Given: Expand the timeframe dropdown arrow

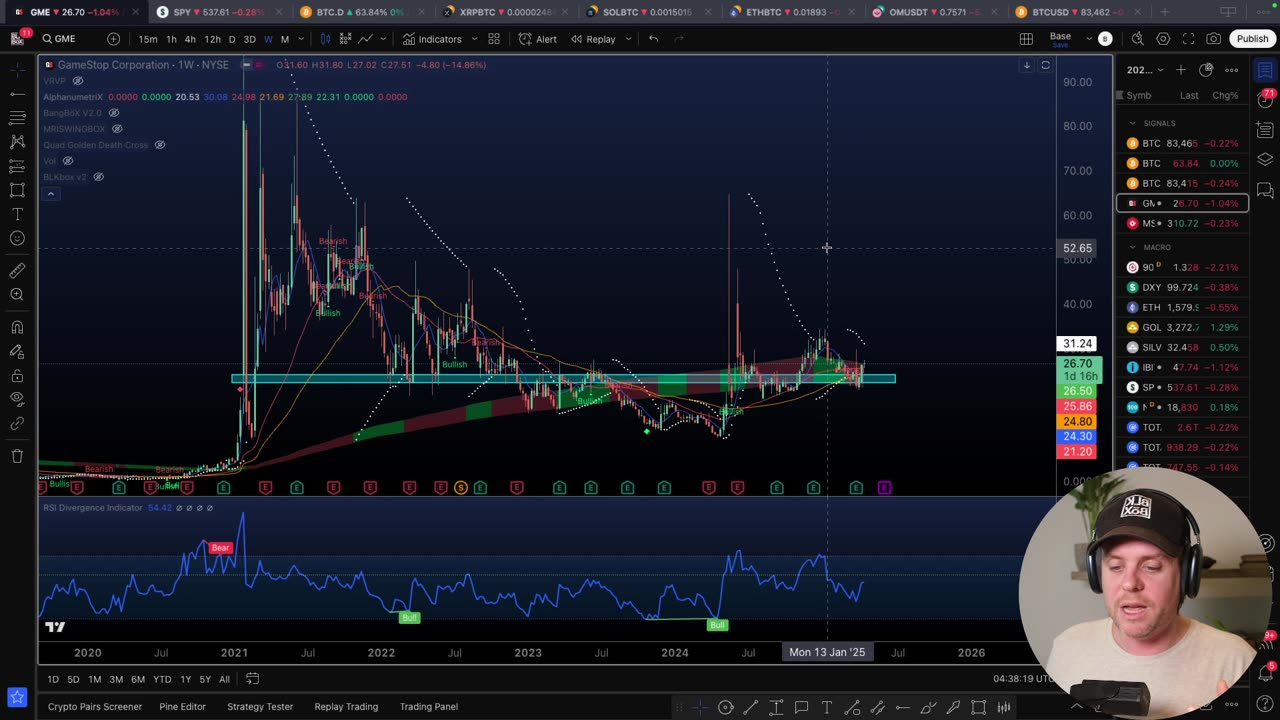Looking at the screenshot, I should tap(301, 39).
